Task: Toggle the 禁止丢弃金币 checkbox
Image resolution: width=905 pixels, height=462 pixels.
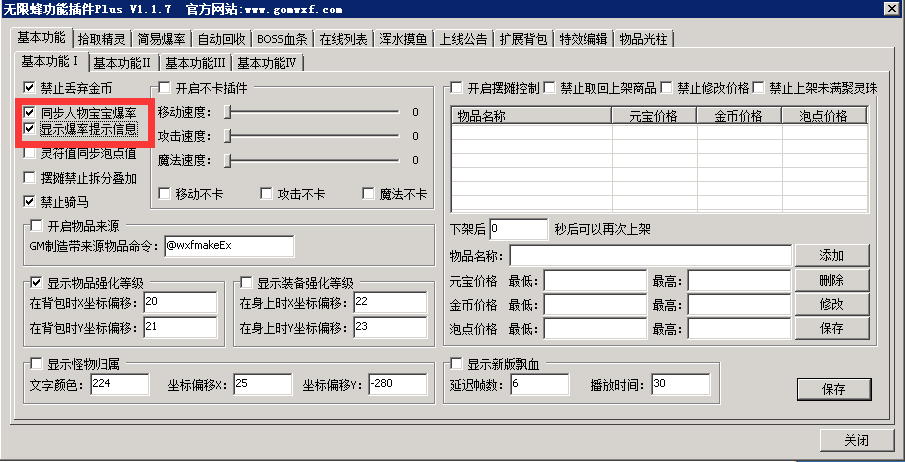Action: click(29, 88)
